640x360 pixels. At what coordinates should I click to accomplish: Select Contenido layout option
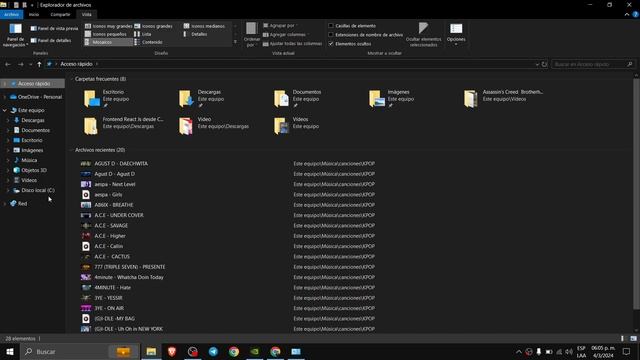coord(149,42)
